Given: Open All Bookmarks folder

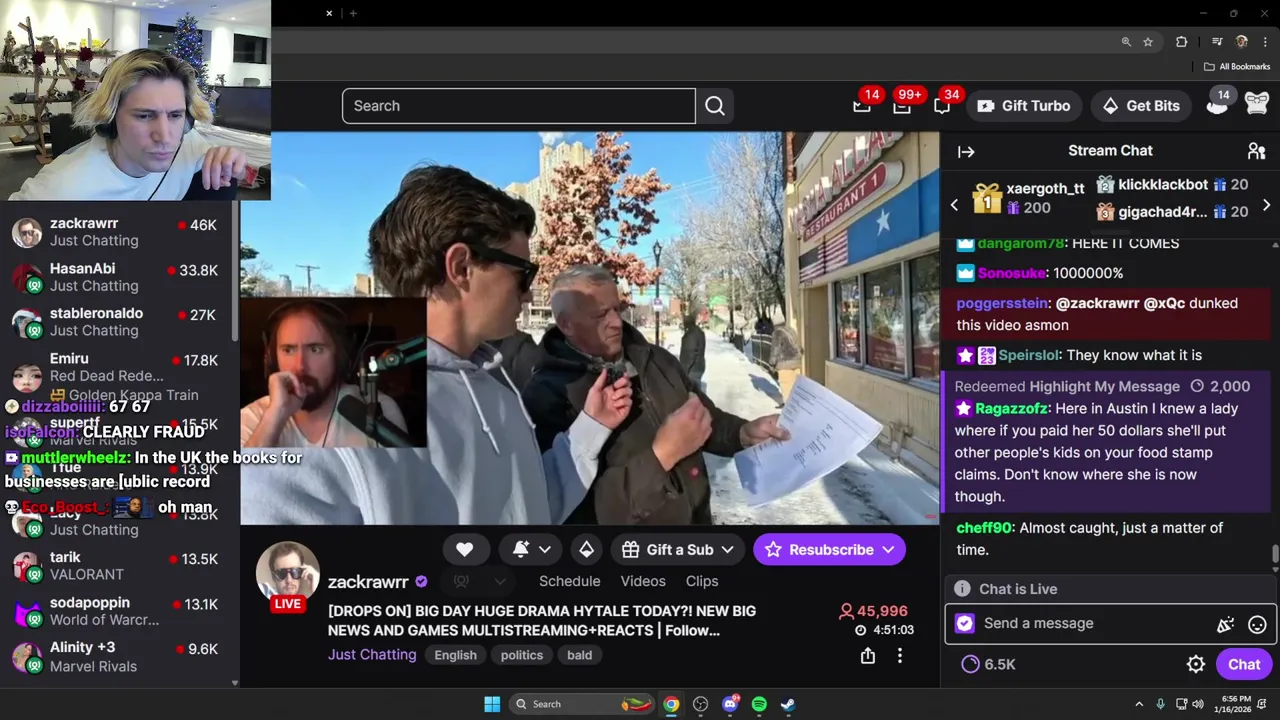Looking at the screenshot, I should [1237, 67].
